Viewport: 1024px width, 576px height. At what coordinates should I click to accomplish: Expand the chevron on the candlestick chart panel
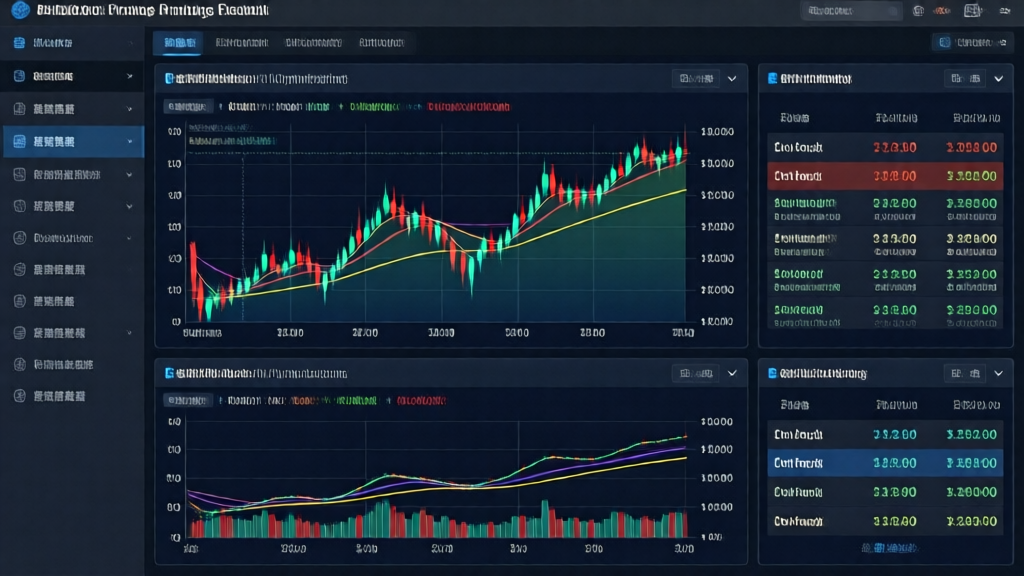click(x=732, y=78)
